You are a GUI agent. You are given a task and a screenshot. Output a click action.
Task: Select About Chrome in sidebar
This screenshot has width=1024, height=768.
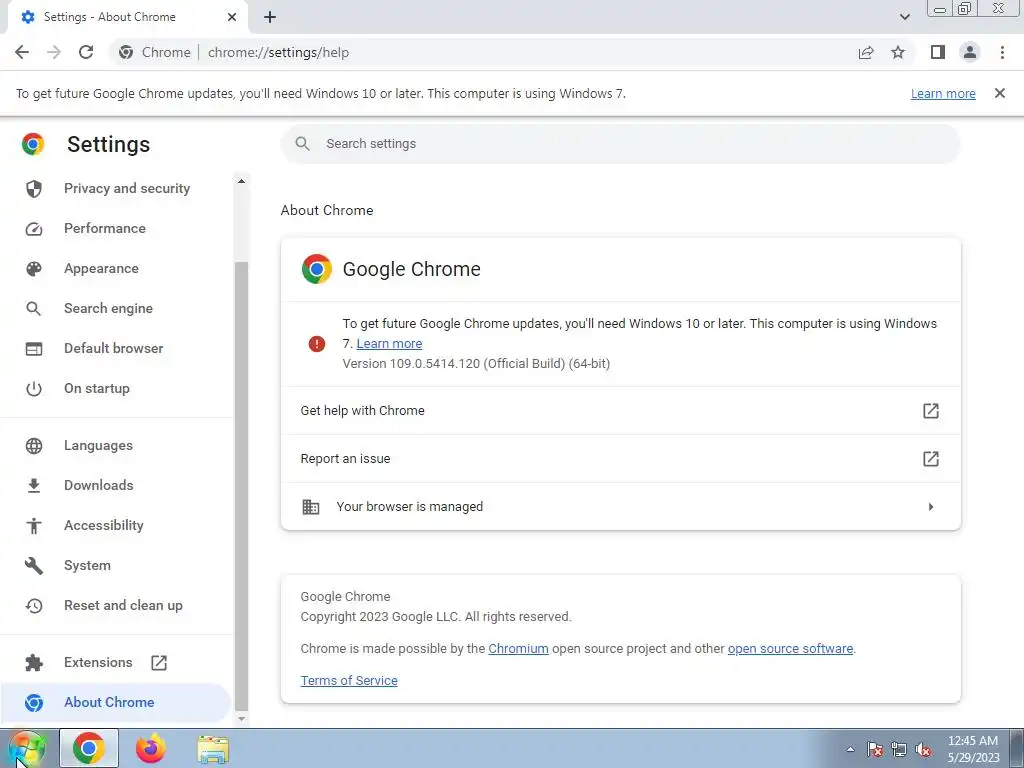click(x=116, y=702)
